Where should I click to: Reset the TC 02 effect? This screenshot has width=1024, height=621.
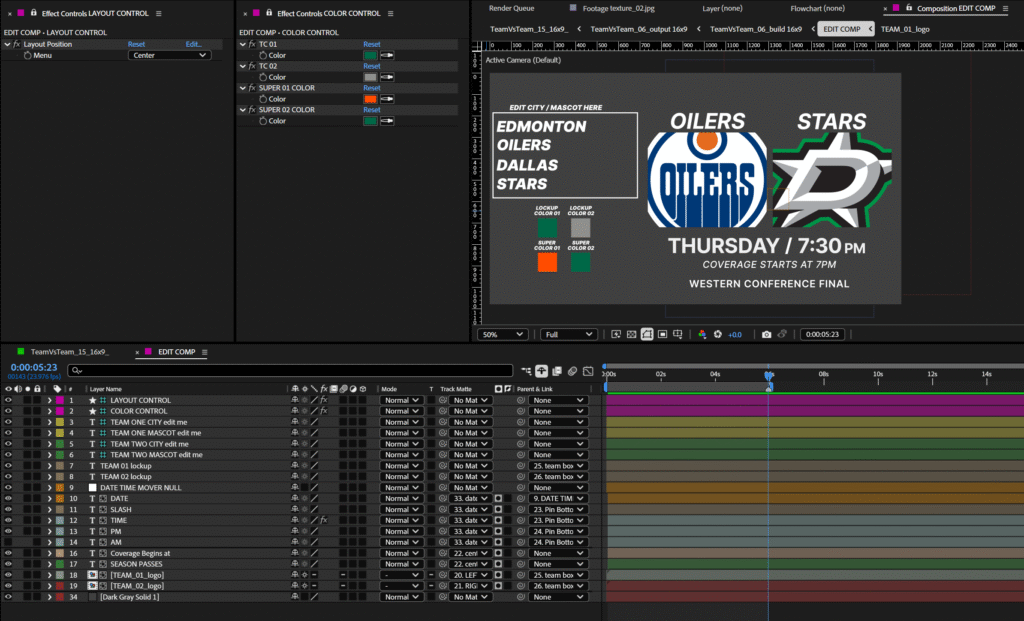point(372,66)
